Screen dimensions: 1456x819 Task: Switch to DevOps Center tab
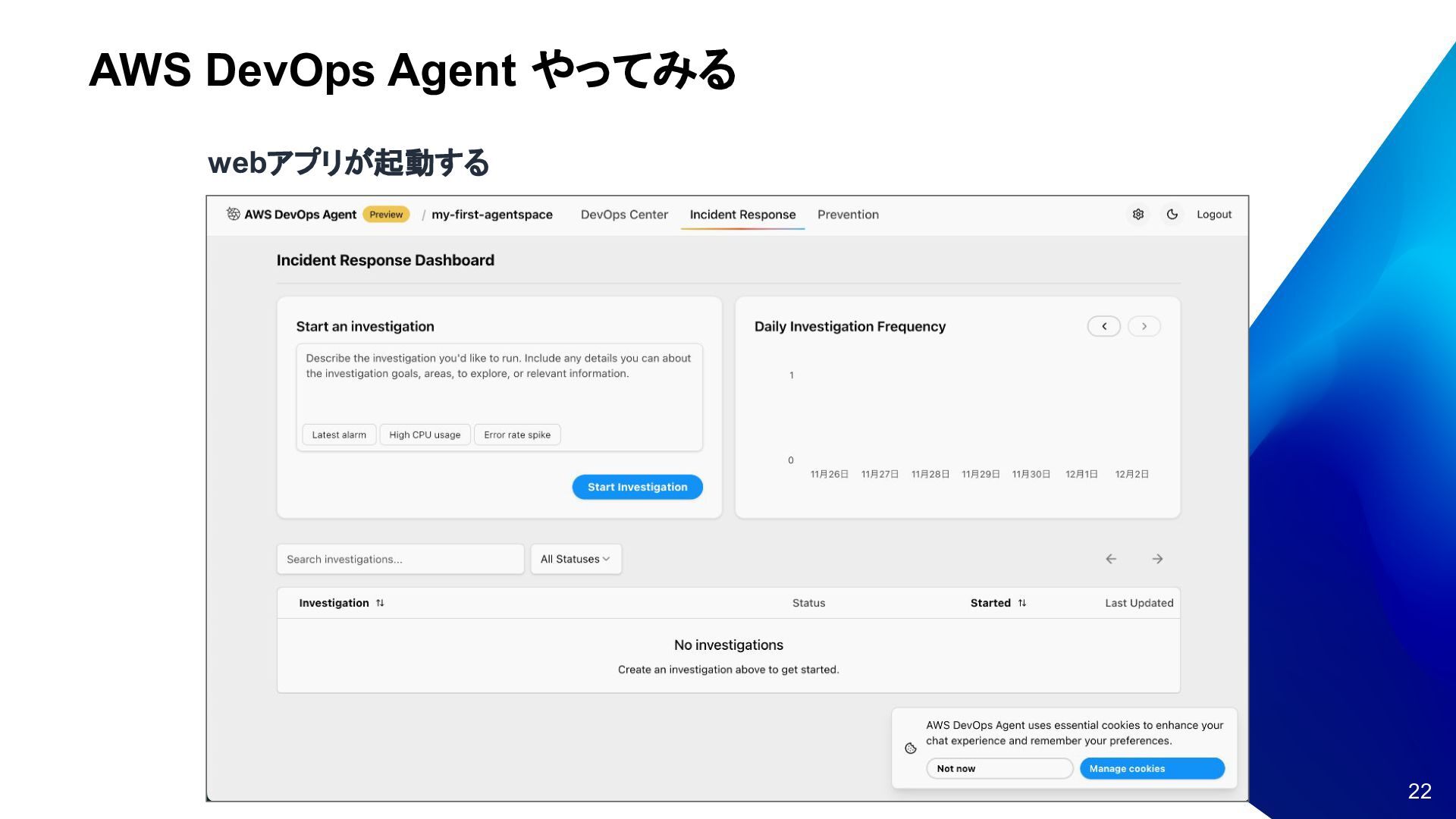[x=624, y=215]
